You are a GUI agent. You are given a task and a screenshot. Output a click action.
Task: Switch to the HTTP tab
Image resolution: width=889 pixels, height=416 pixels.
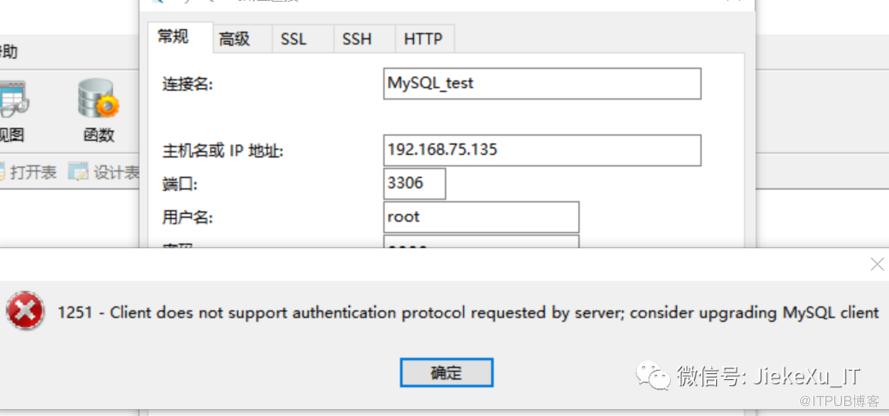[423, 39]
